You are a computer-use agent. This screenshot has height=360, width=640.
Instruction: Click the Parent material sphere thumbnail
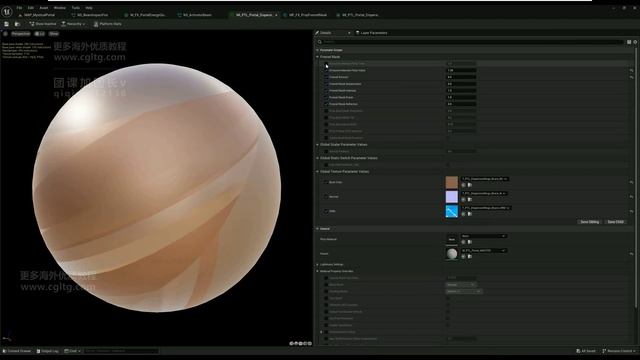pyautogui.click(x=451, y=253)
